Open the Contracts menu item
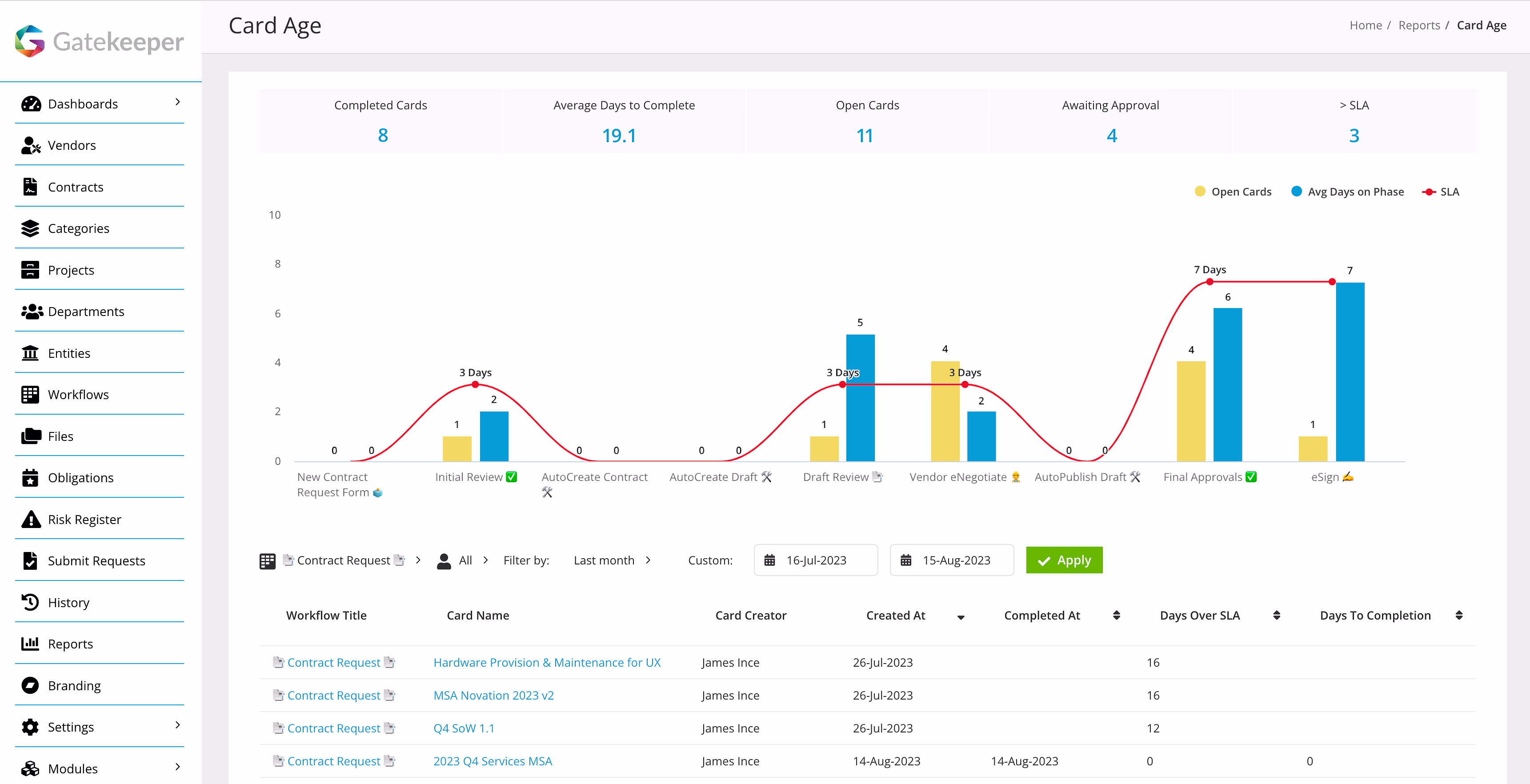The image size is (1530, 784). coord(76,187)
